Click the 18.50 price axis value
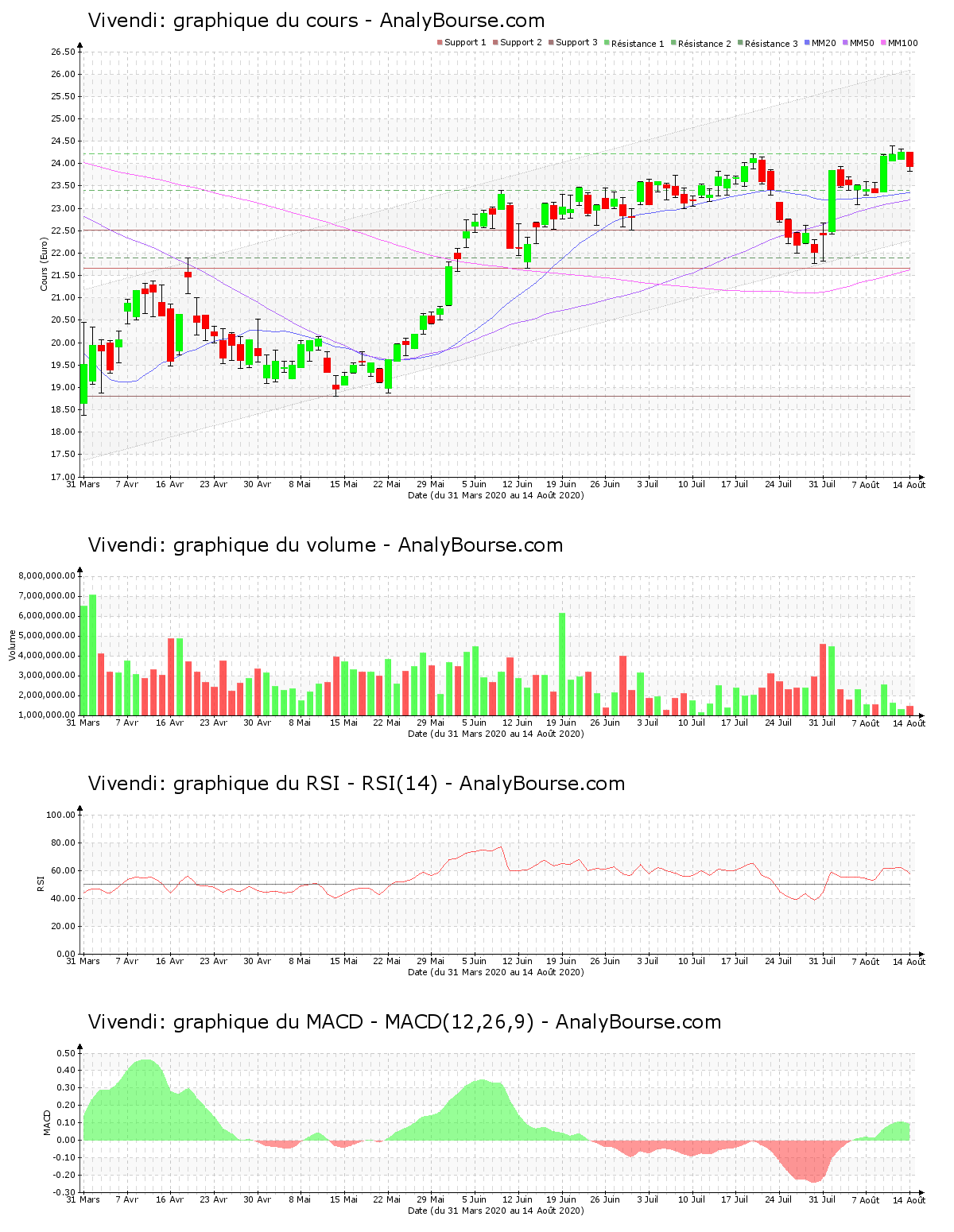 coord(63,409)
